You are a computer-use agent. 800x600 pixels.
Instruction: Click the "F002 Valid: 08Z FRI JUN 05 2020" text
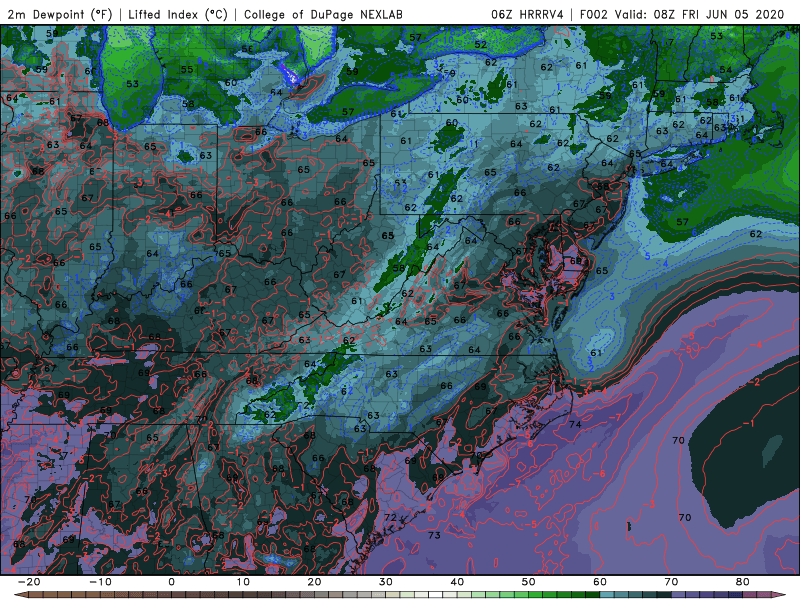[682, 14]
